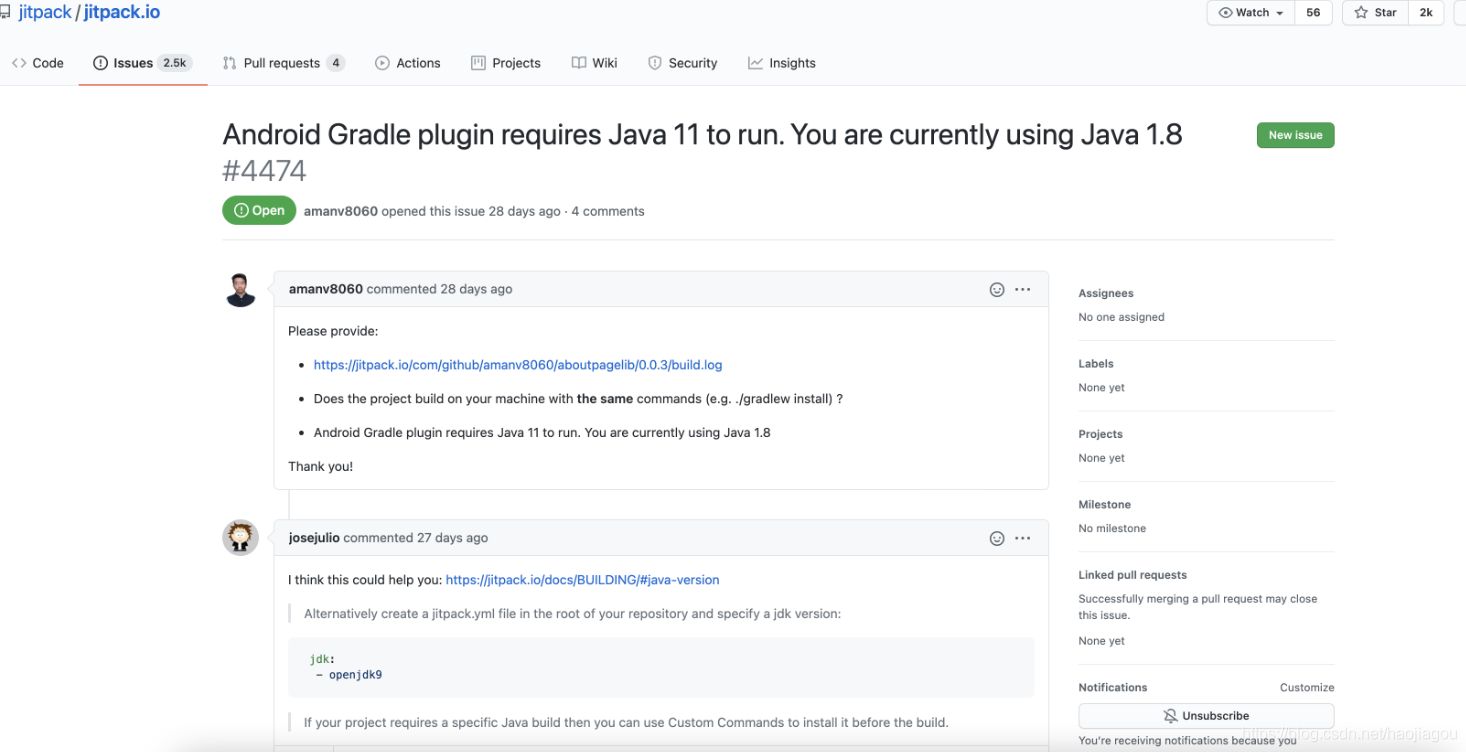Click the '27 days ago' comment timestamp

pyautogui.click(x=452, y=538)
